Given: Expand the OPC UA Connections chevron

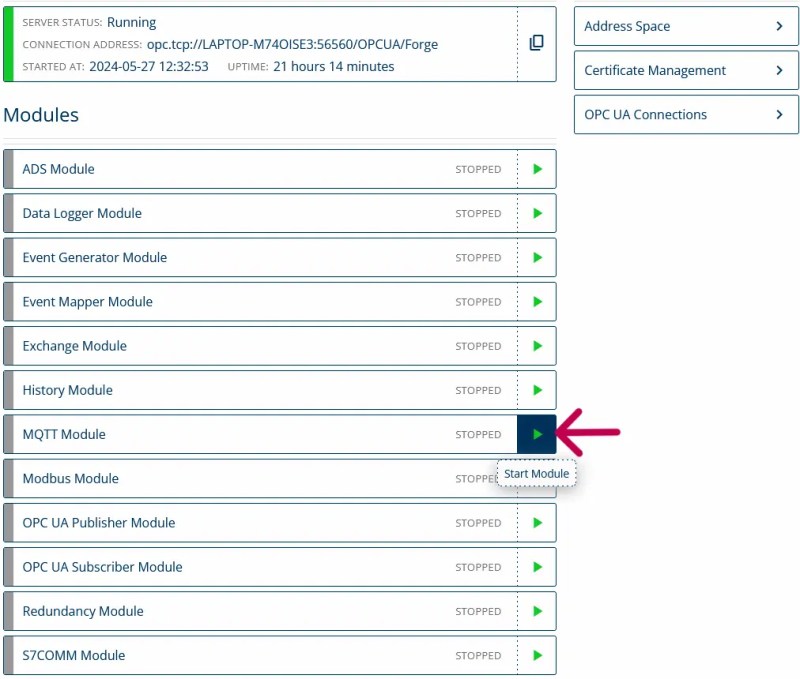Looking at the screenshot, I should tap(779, 114).
